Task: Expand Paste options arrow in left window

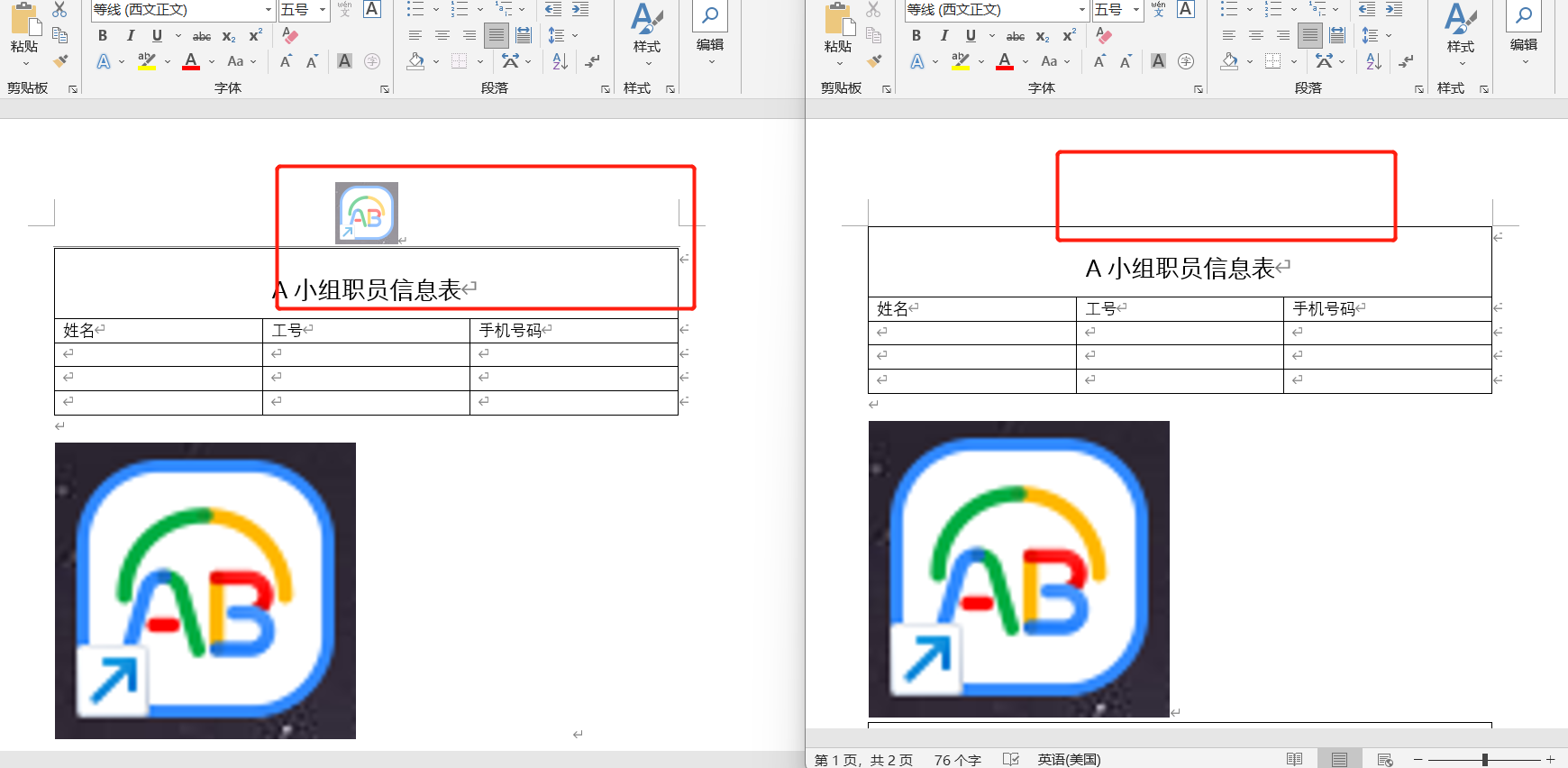Action: point(25,63)
